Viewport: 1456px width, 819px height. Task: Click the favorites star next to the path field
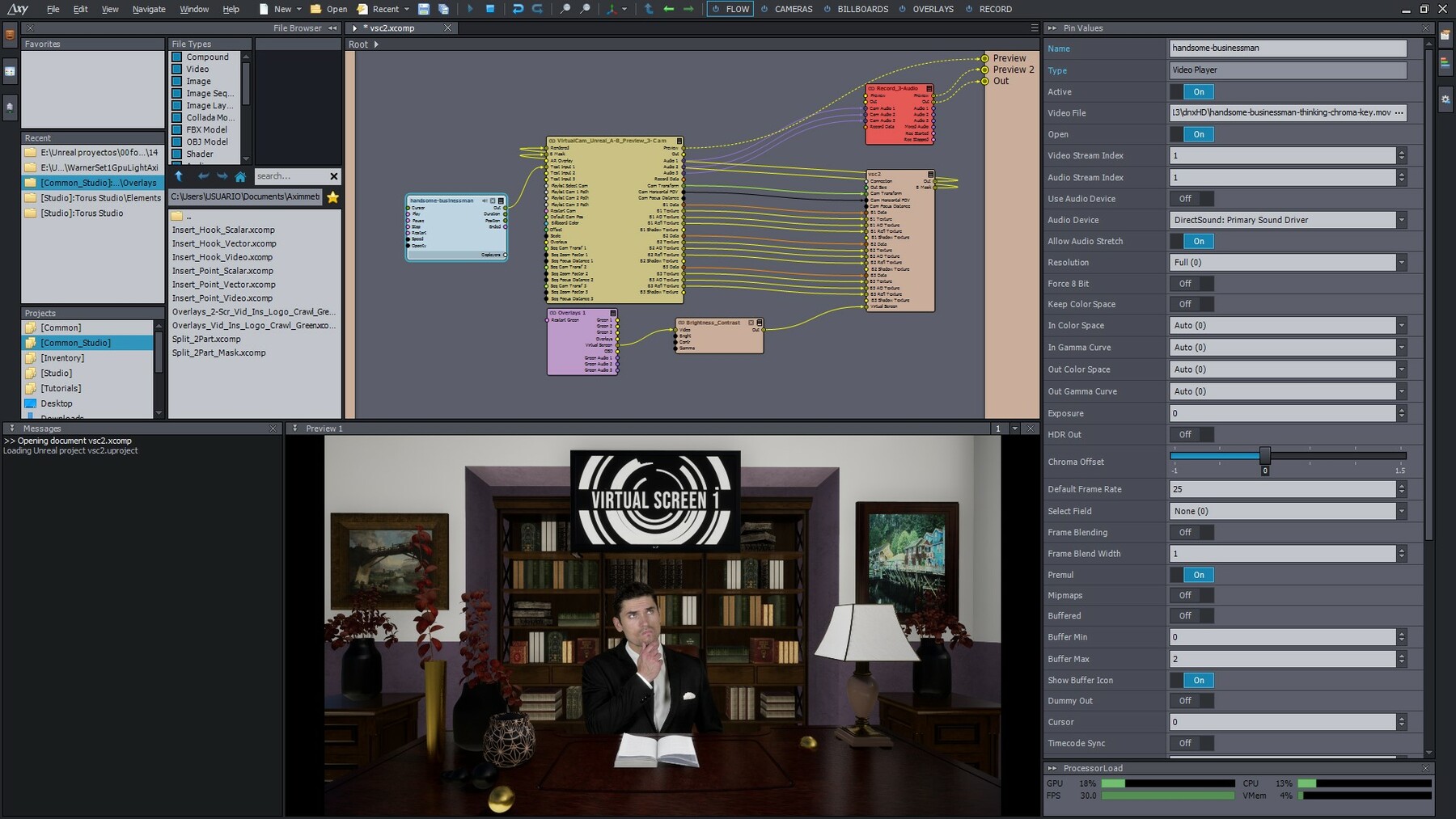pos(332,196)
